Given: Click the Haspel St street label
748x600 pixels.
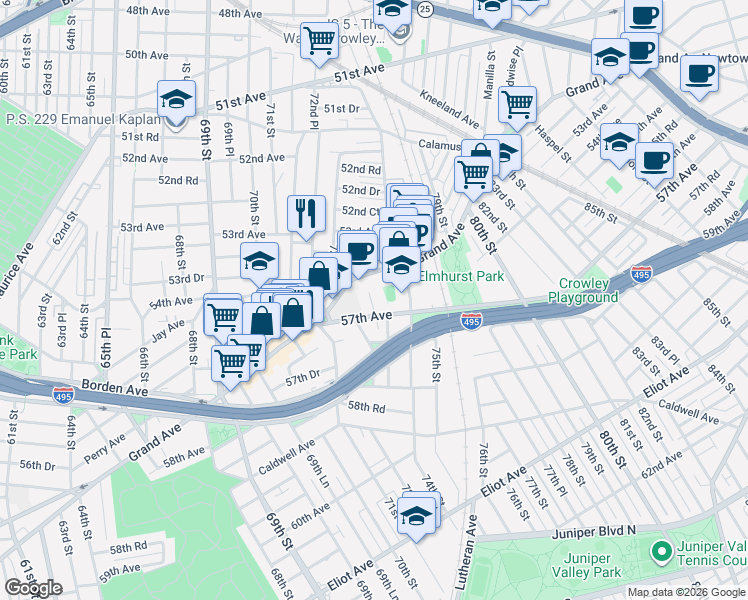Looking at the screenshot, I should (552, 144).
